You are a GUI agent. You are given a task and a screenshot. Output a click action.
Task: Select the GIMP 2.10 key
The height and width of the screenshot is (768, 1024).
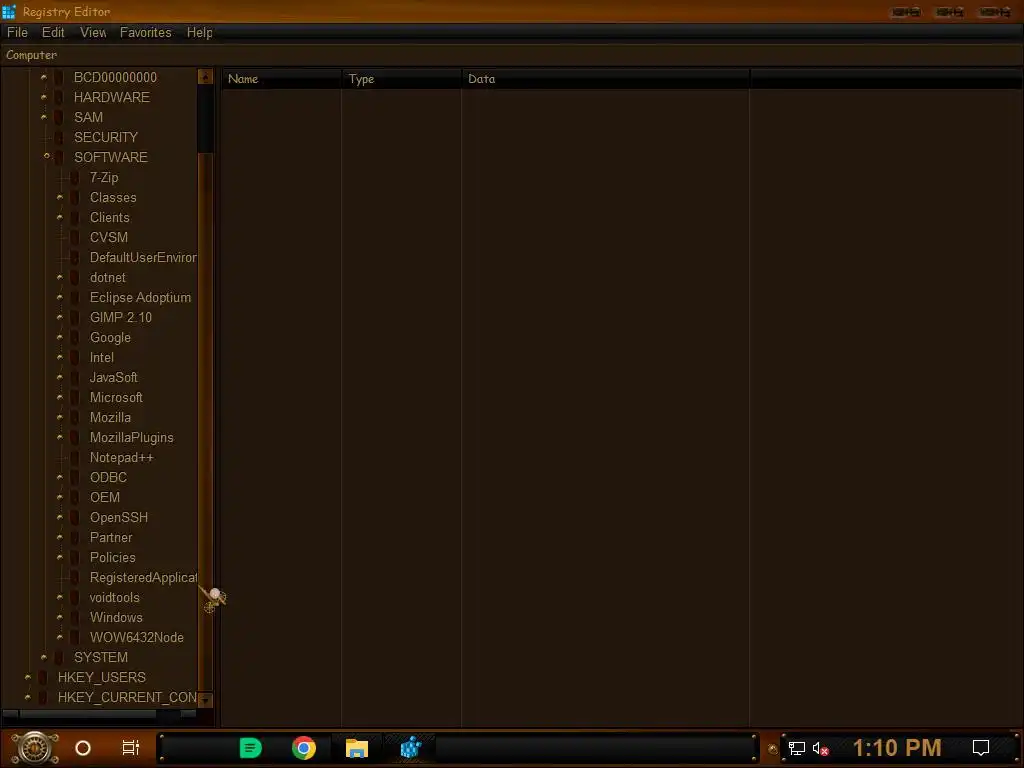tap(121, 317)
